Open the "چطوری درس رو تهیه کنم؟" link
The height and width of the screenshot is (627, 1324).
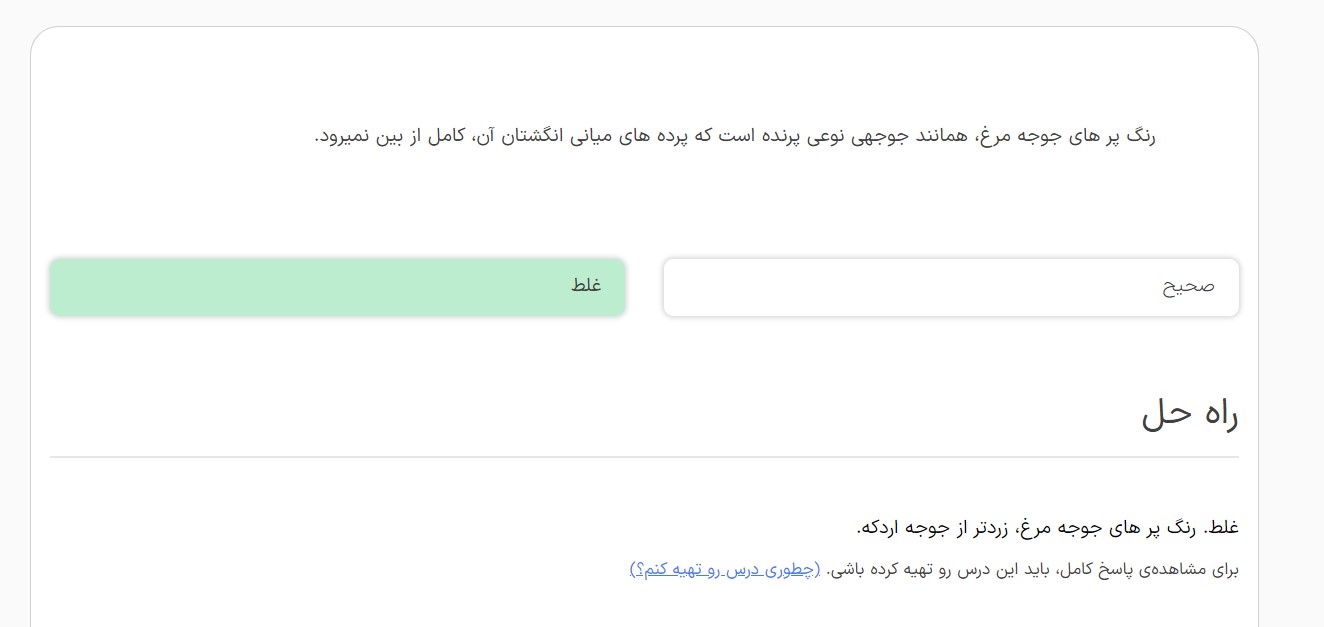[x=725, y=569]
